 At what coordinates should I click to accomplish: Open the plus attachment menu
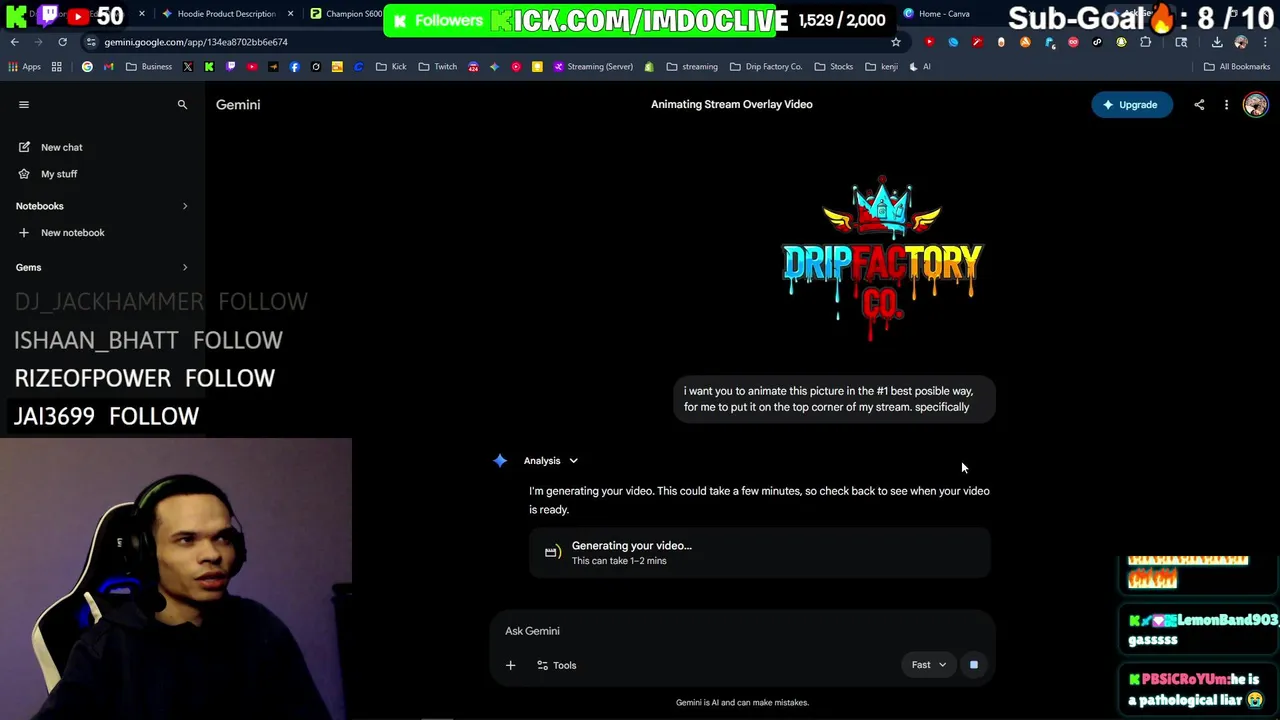(x=510, y=665)
